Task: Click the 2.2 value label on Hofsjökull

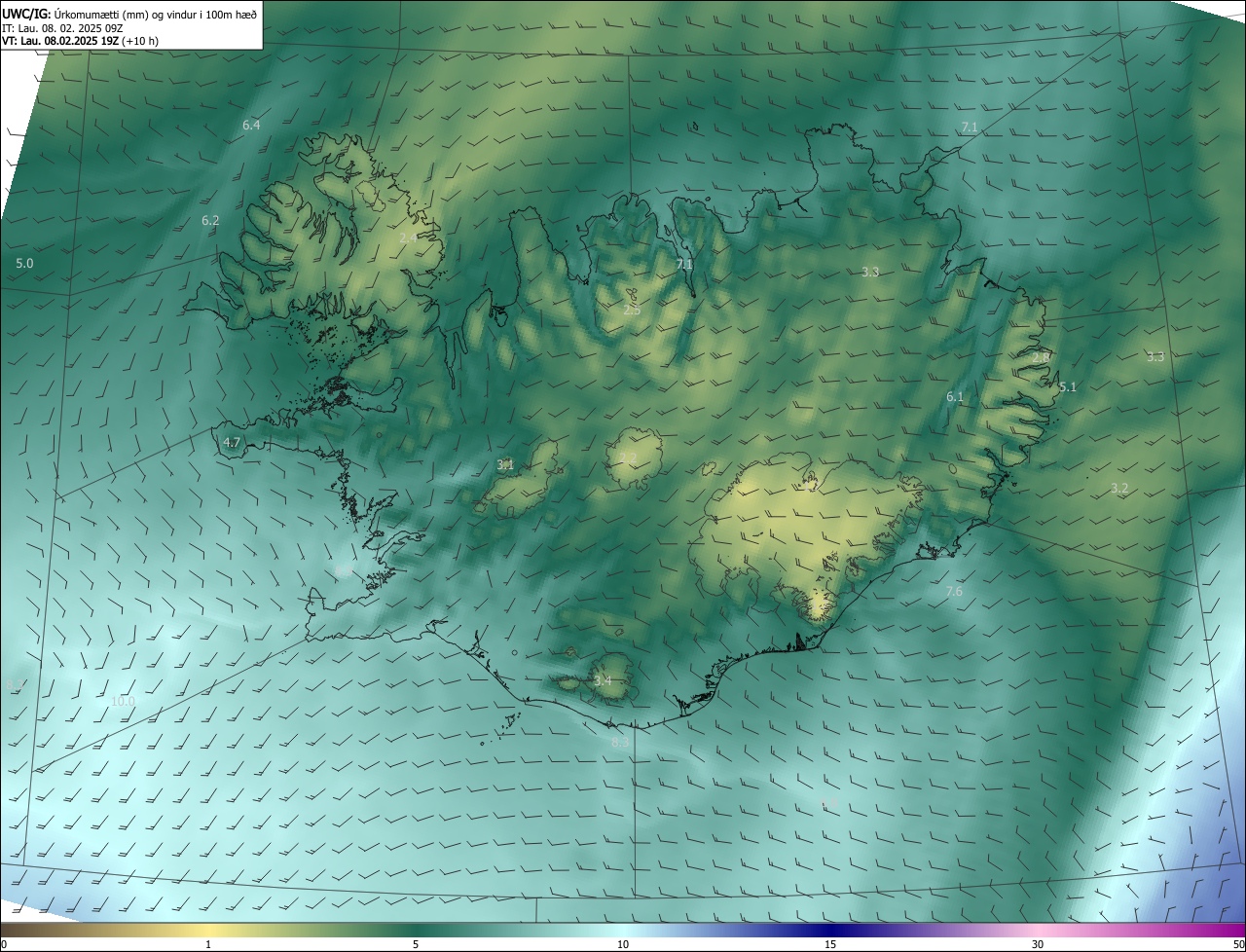Action: pyautogui.click(x=629, y=458)
